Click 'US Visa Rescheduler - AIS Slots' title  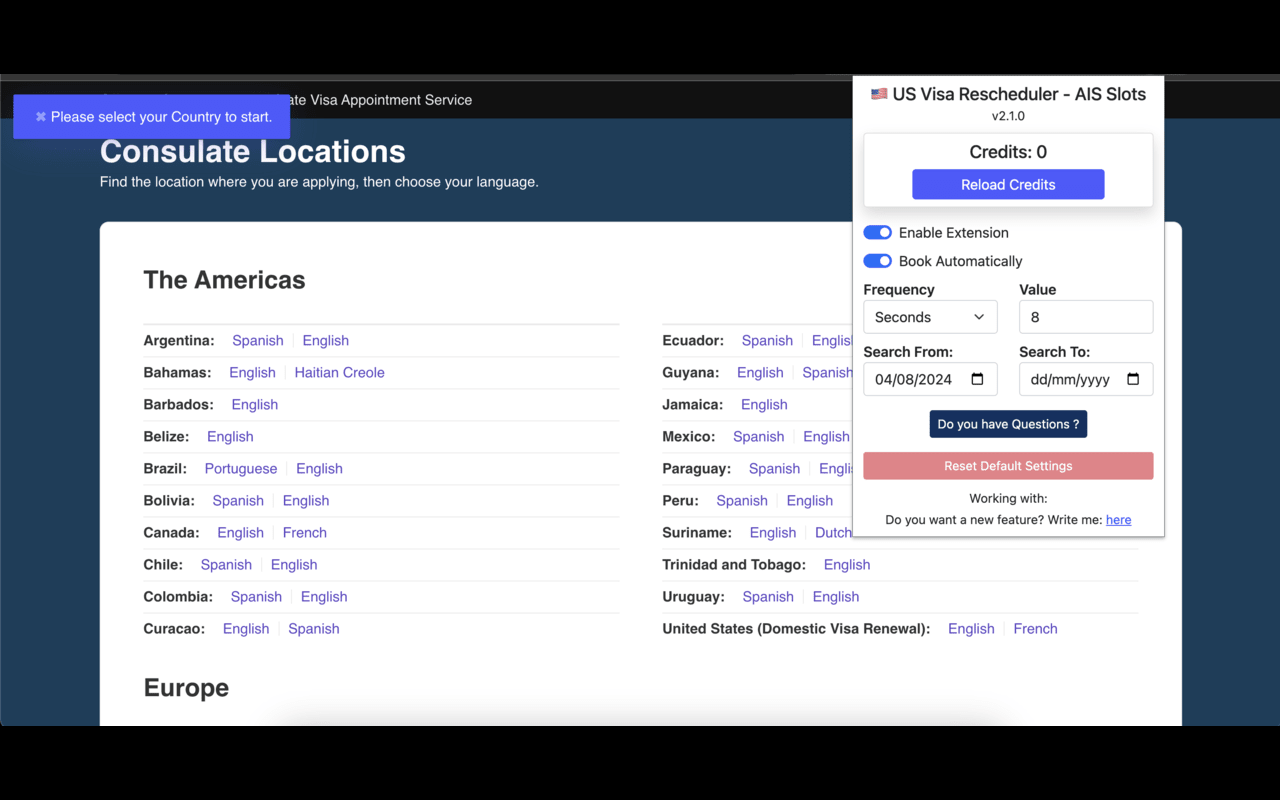click(1008, 94)
